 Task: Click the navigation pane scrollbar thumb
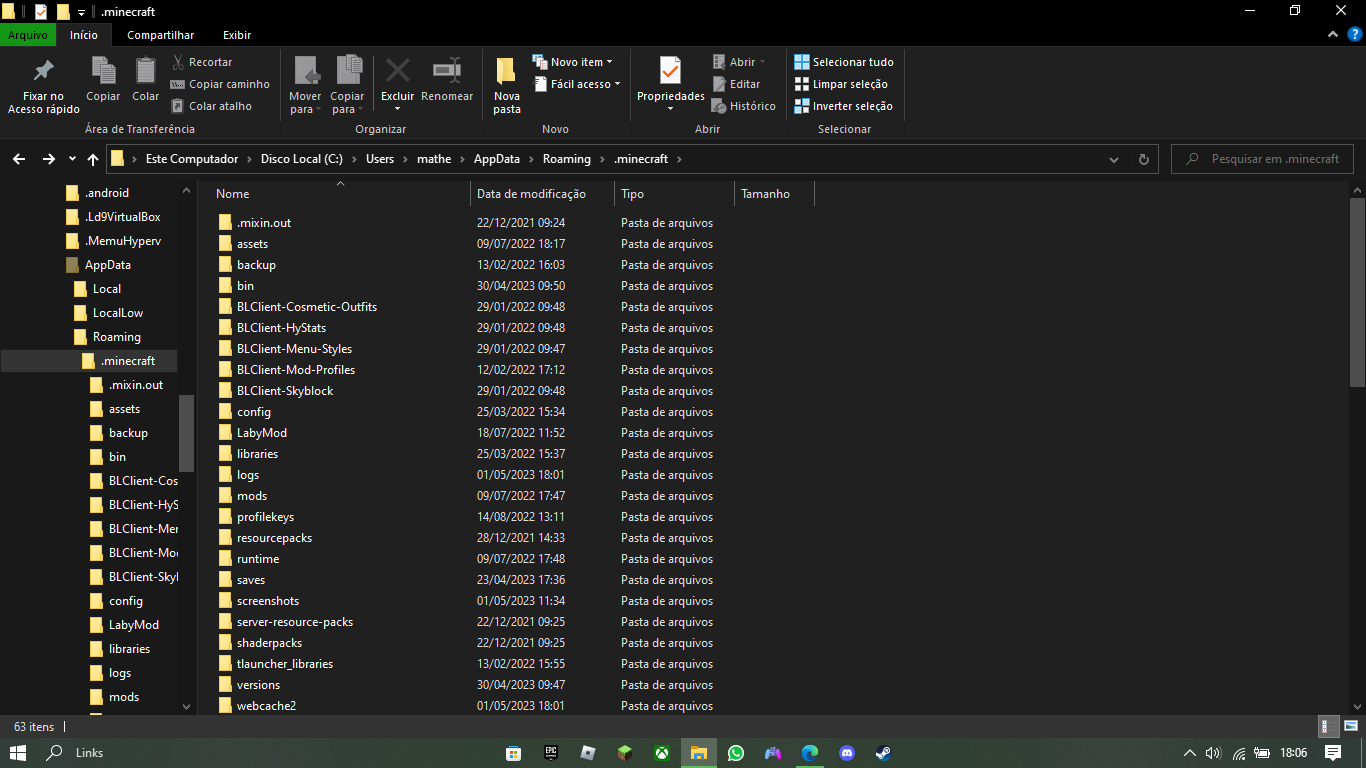186,433
